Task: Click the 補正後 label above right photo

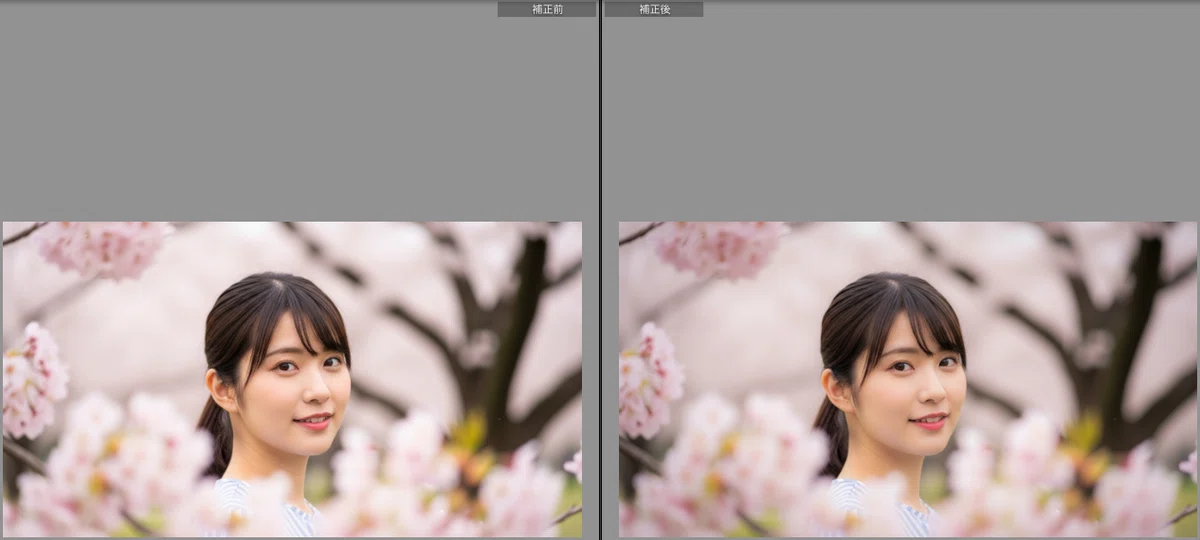Action: 654,9
